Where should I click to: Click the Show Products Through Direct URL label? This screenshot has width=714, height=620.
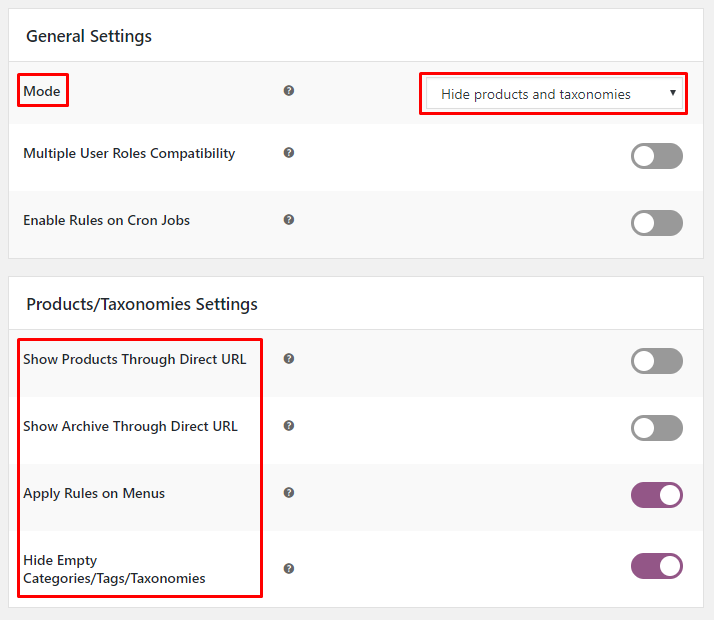click(x=134, y=359)
